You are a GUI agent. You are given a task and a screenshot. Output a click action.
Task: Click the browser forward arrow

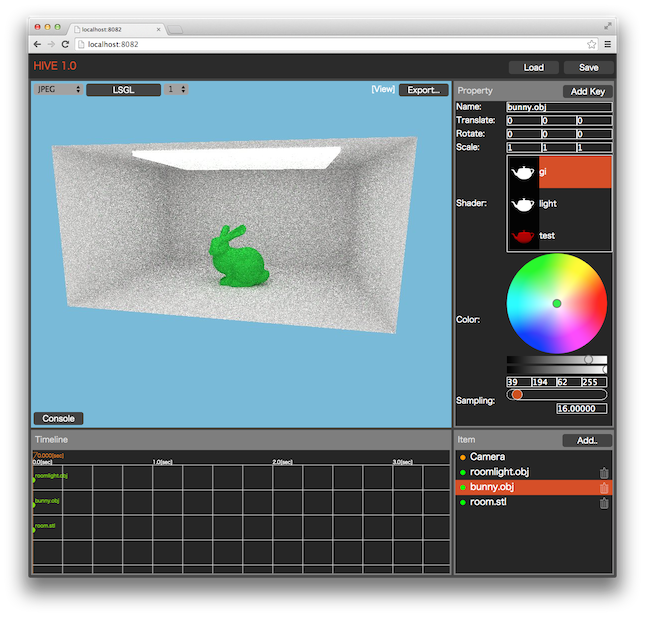51,44
